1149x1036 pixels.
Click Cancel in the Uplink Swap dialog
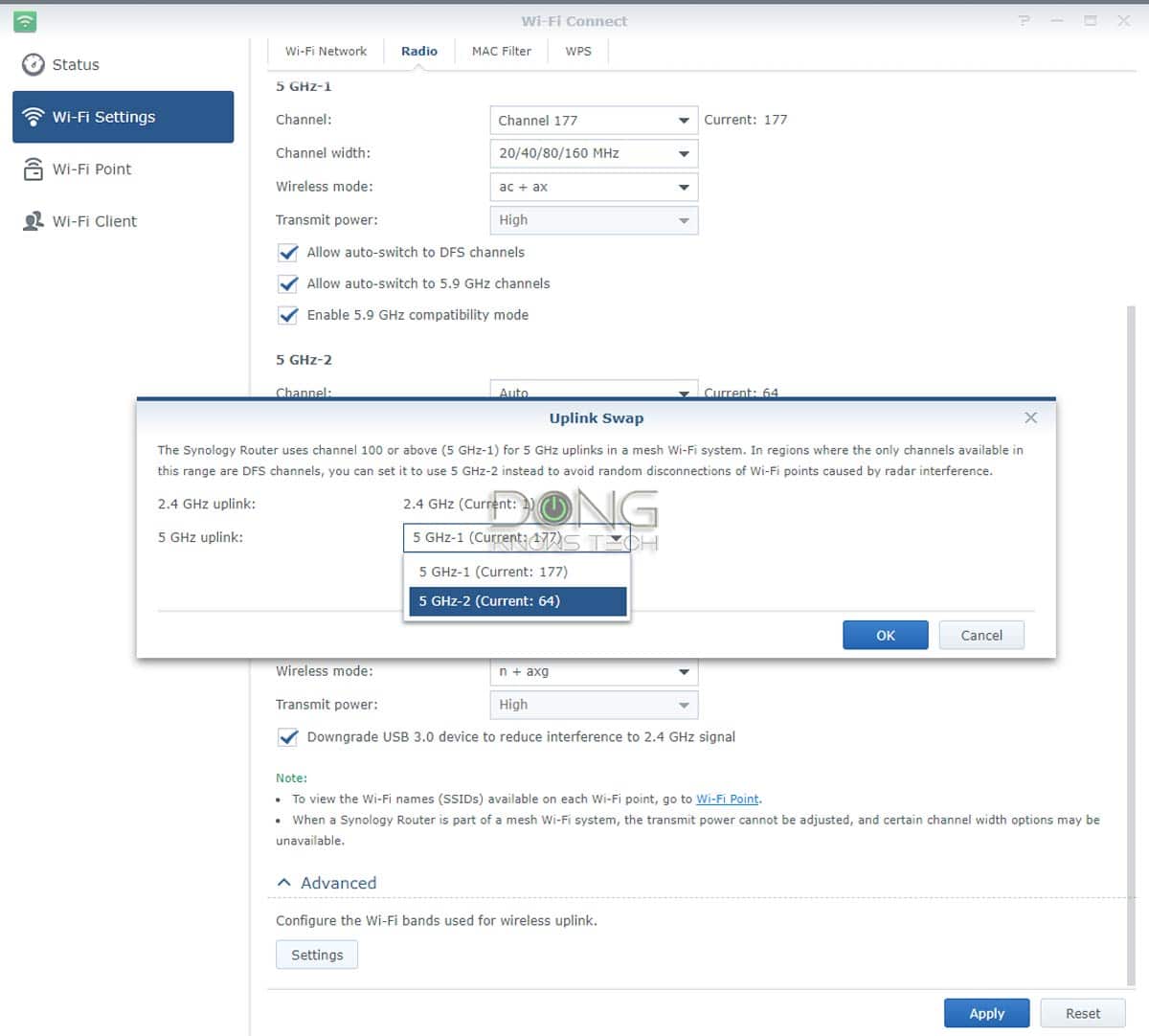981,635
